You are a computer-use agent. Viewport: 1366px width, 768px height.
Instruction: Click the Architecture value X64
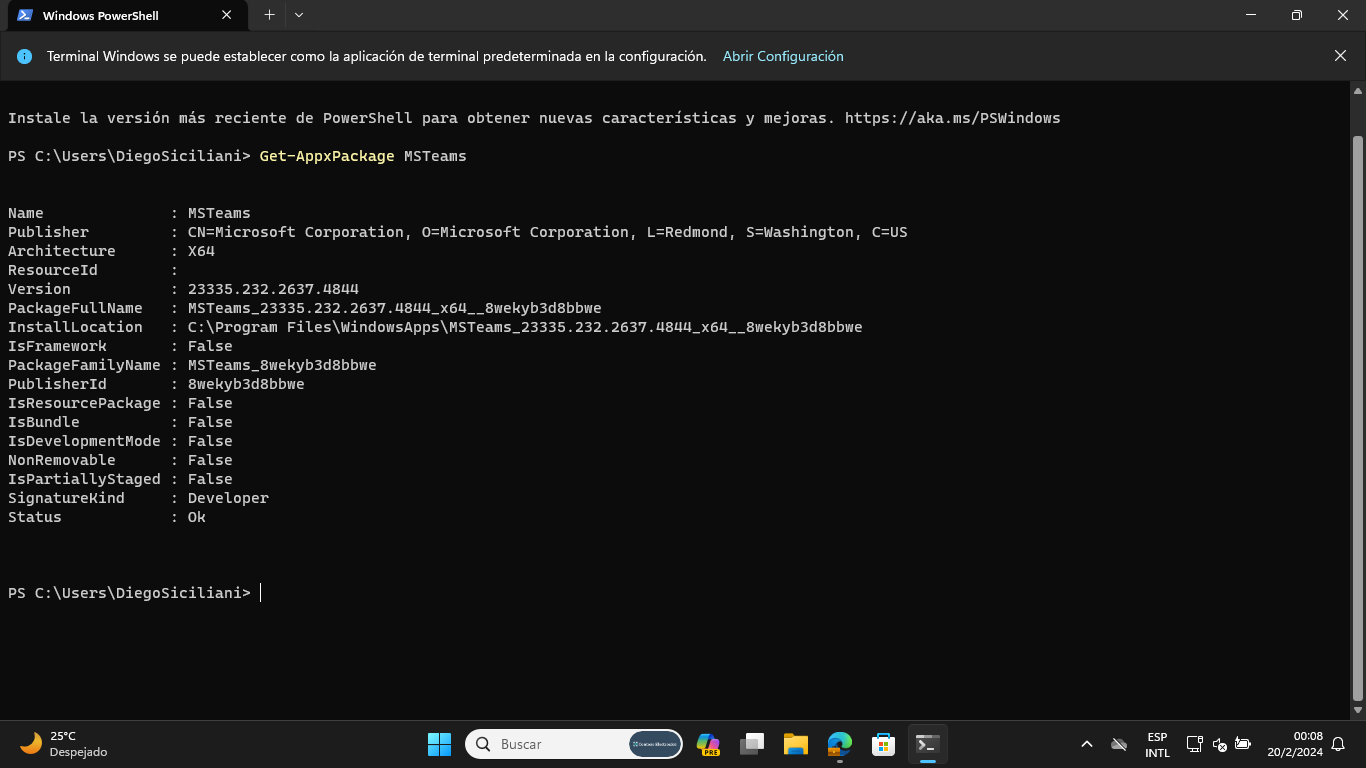pyautogui.click(x=201, y=251)
